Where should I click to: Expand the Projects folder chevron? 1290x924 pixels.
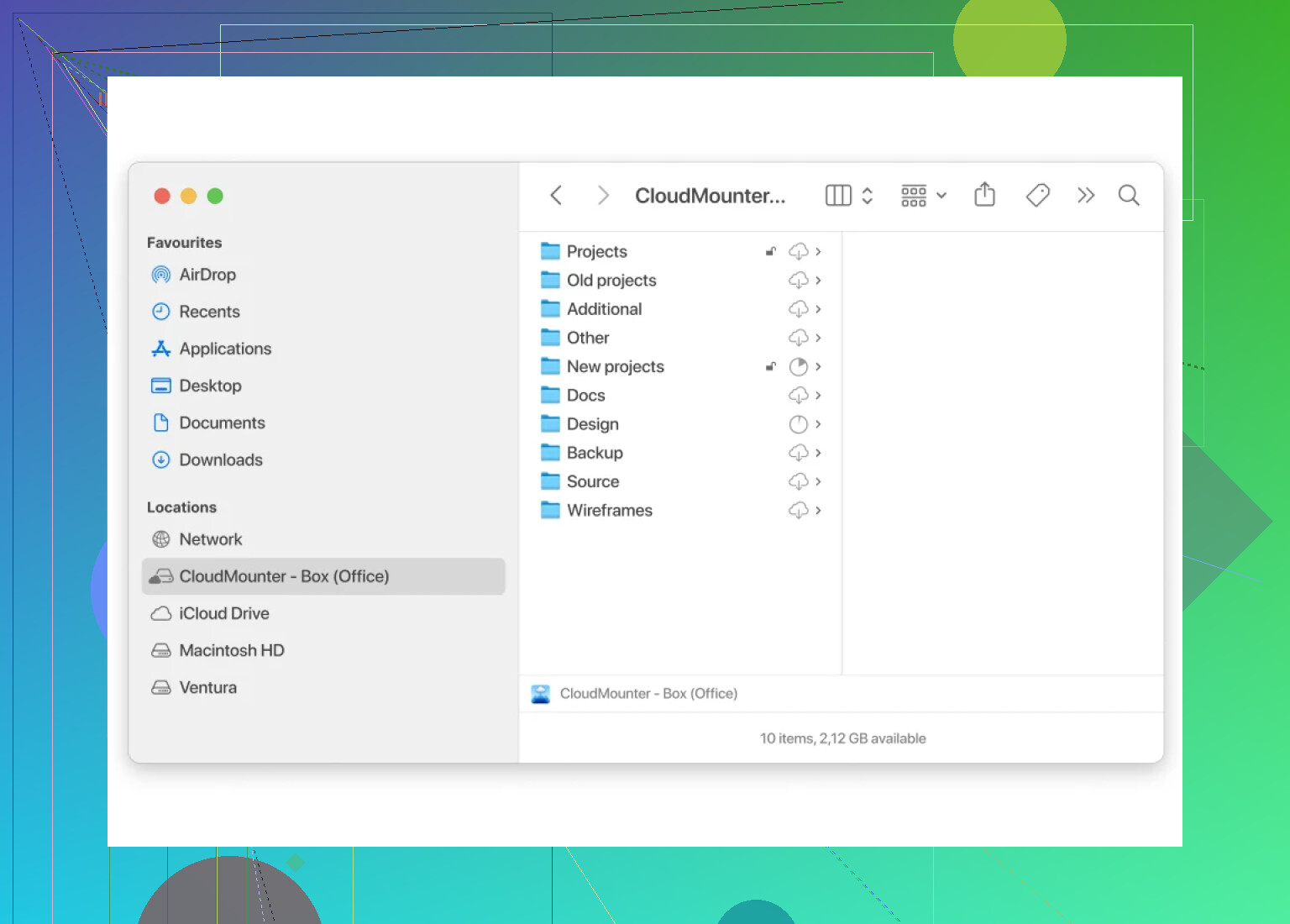[x=818, y=252]
